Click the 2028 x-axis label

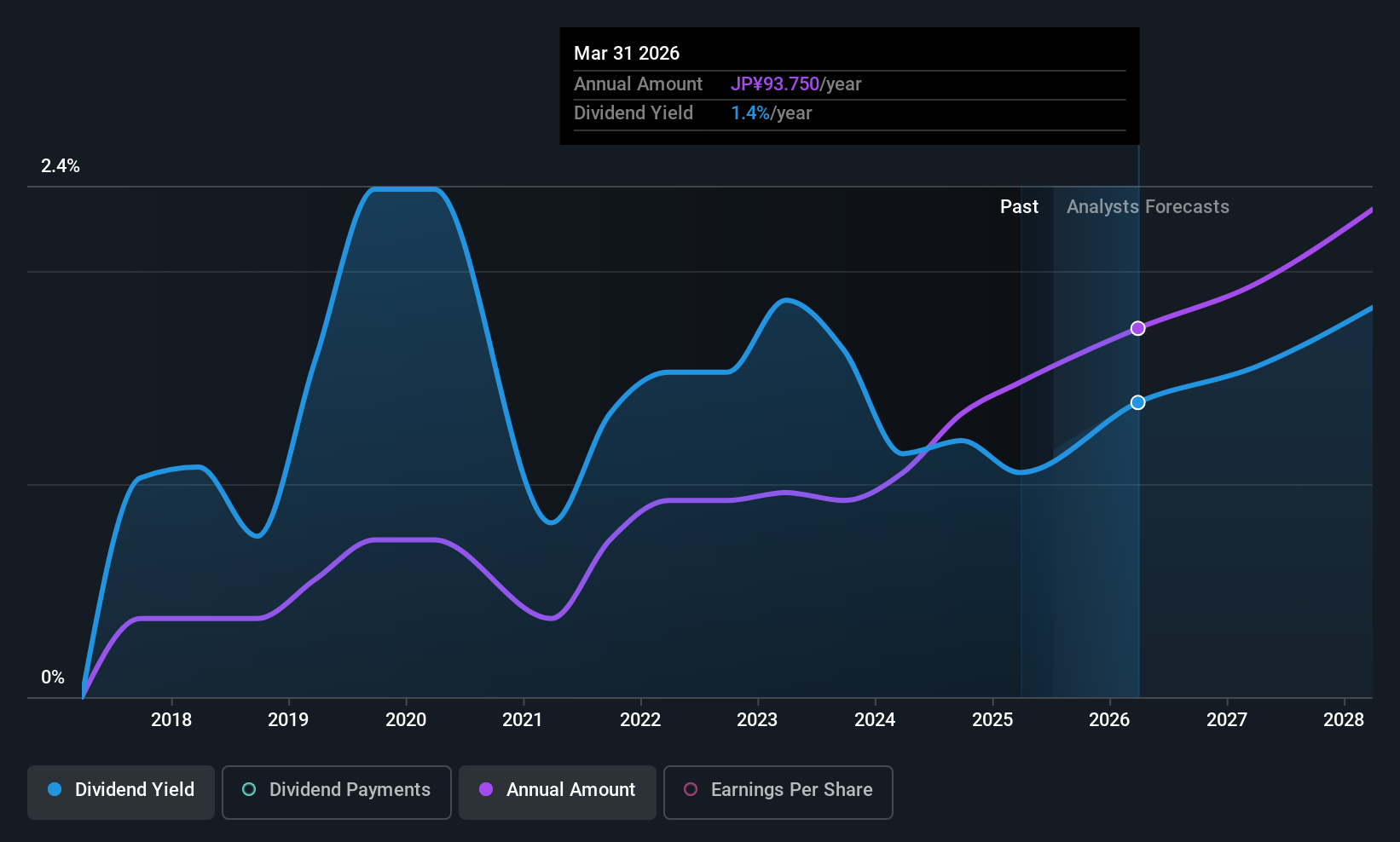(1344, 719)
